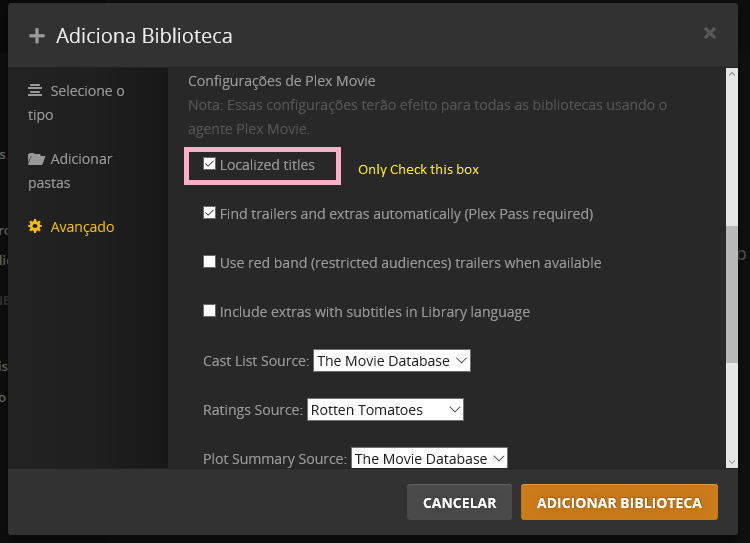Open the Ratings Source dropdown
The image size is (750, 543).
point(385,409)
